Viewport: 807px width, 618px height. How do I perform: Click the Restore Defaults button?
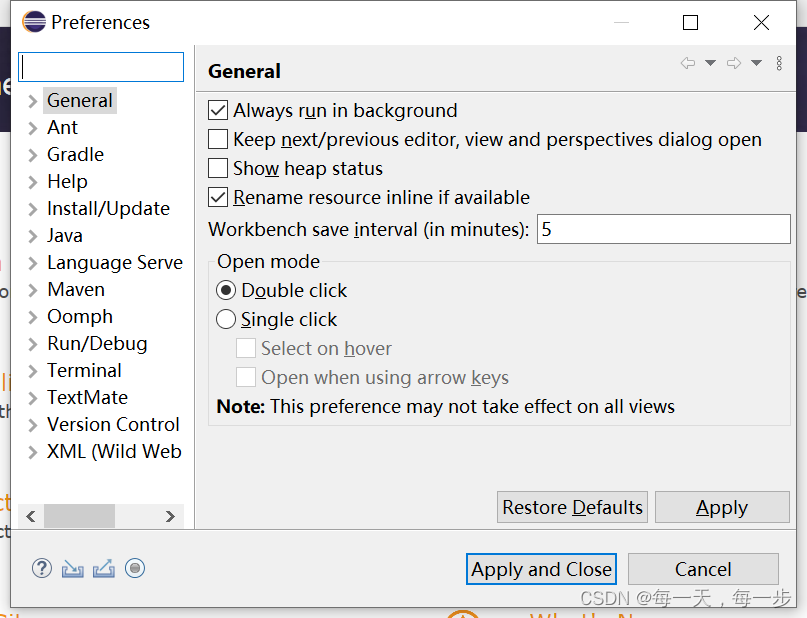click(572, 507)
